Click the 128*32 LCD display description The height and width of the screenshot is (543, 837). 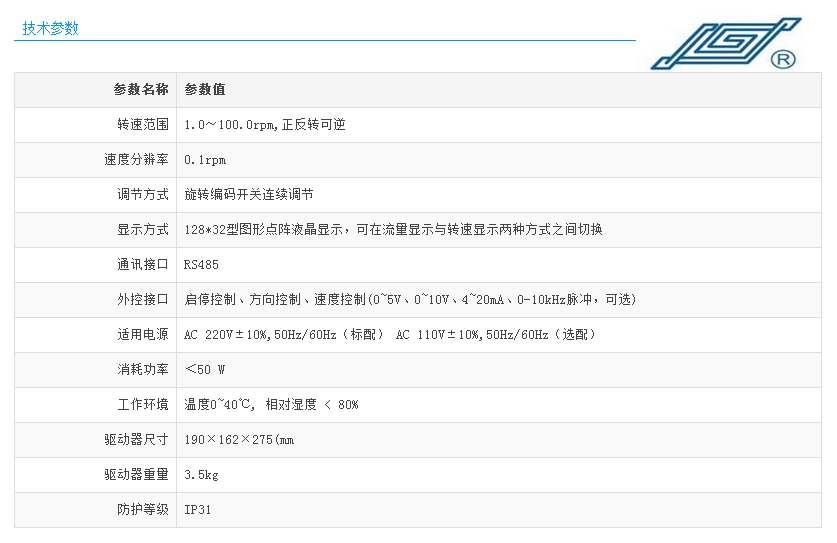[x=393, y=230]
